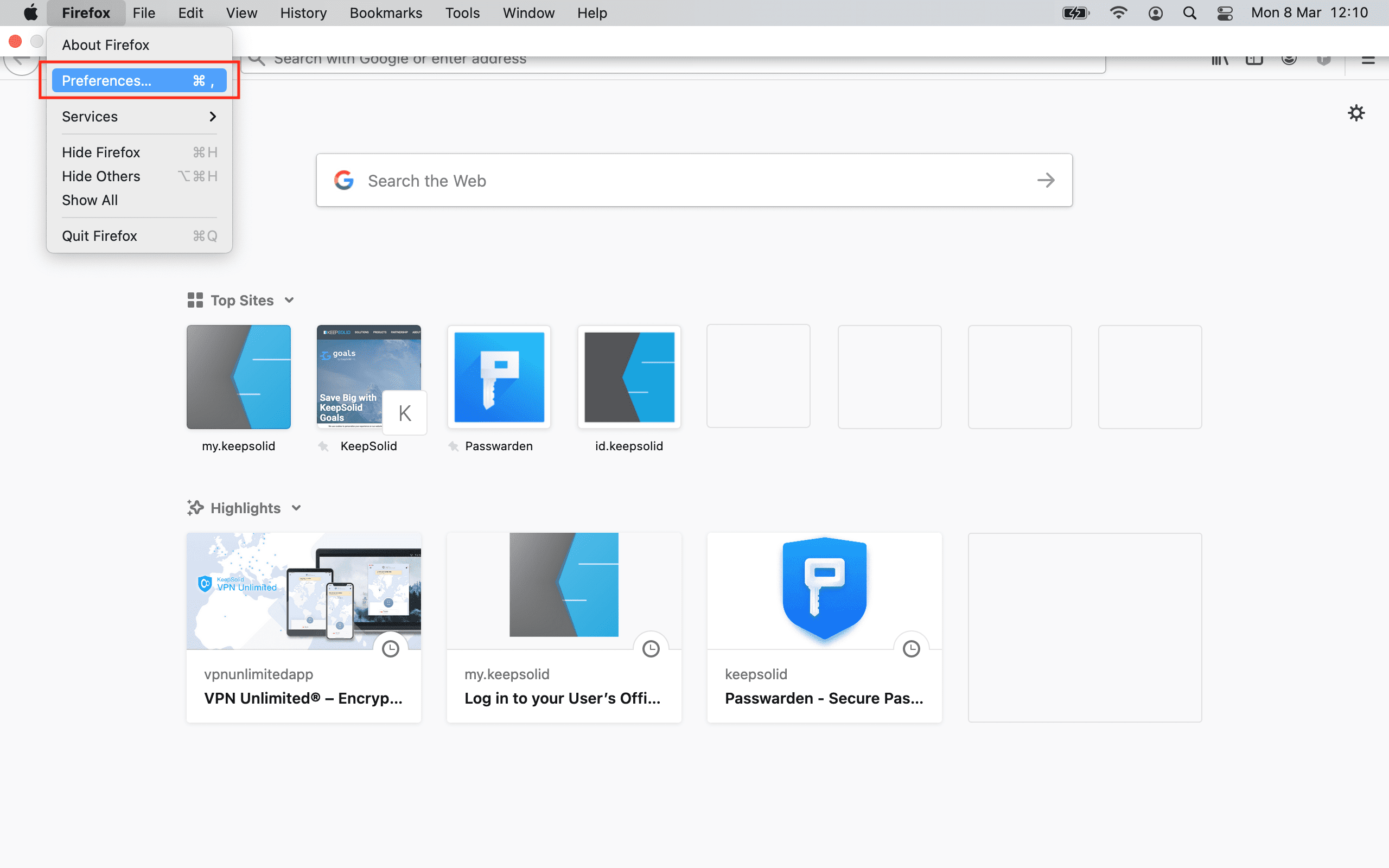
Task: Collapse the Highlights section
Action: pyautogui.click(x=296, y=507)
